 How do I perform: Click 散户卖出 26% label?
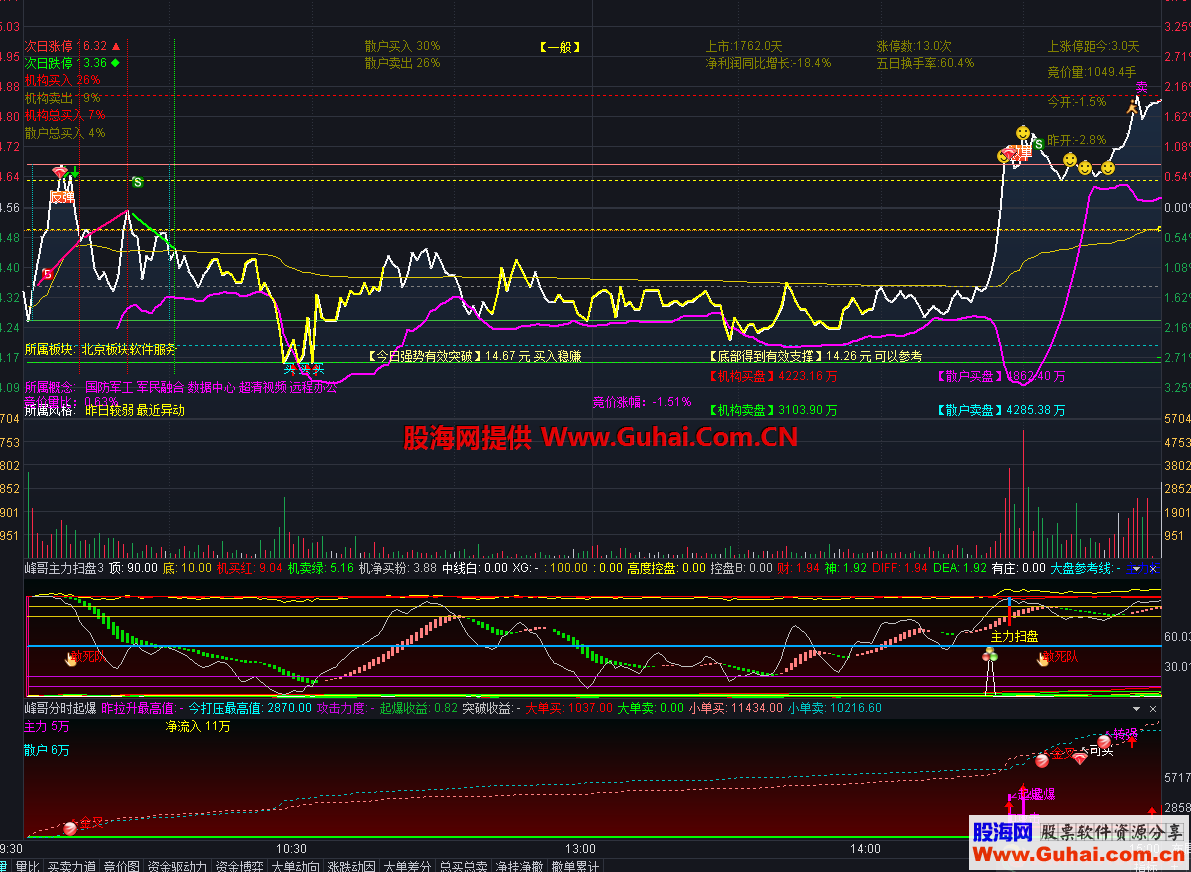[403, 63]
